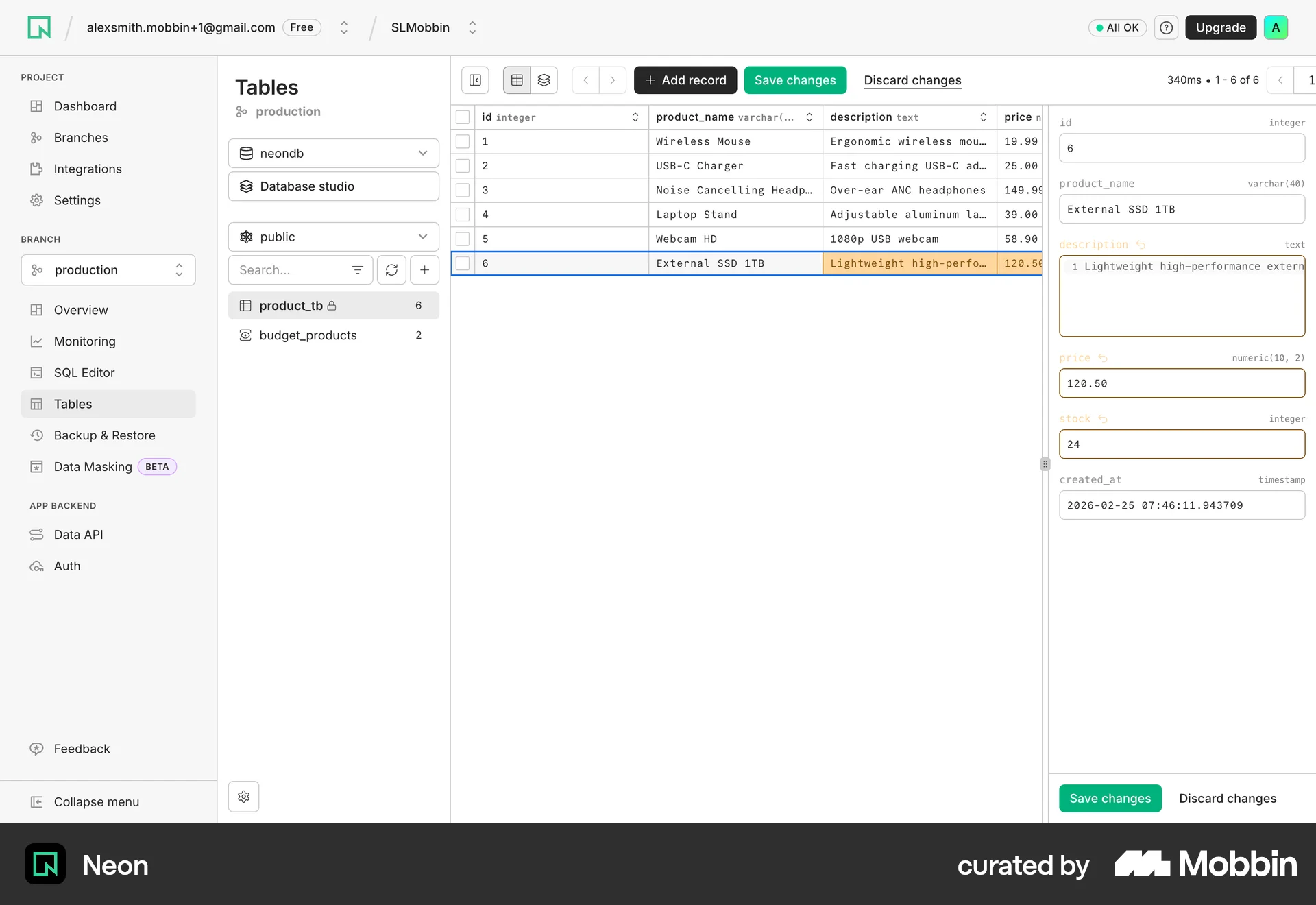Select the budget_products view
The width and height of the screenshot is (1316, 905).
334,335
